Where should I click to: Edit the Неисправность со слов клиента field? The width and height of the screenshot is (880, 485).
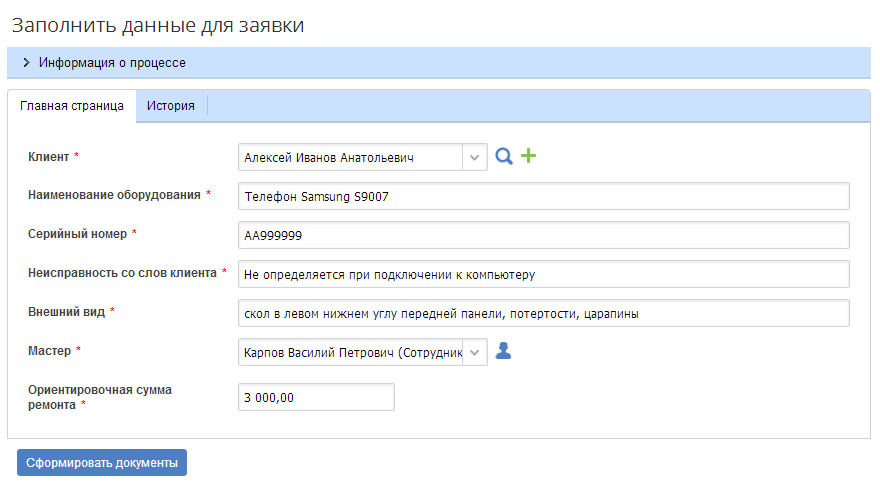pyautogui.click(x=543, y=274)
